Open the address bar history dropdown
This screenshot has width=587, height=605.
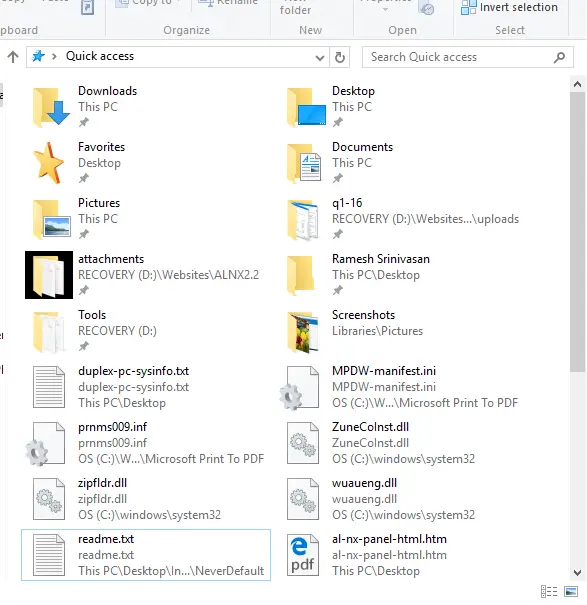pyautogui.click(x=320, y=58)
